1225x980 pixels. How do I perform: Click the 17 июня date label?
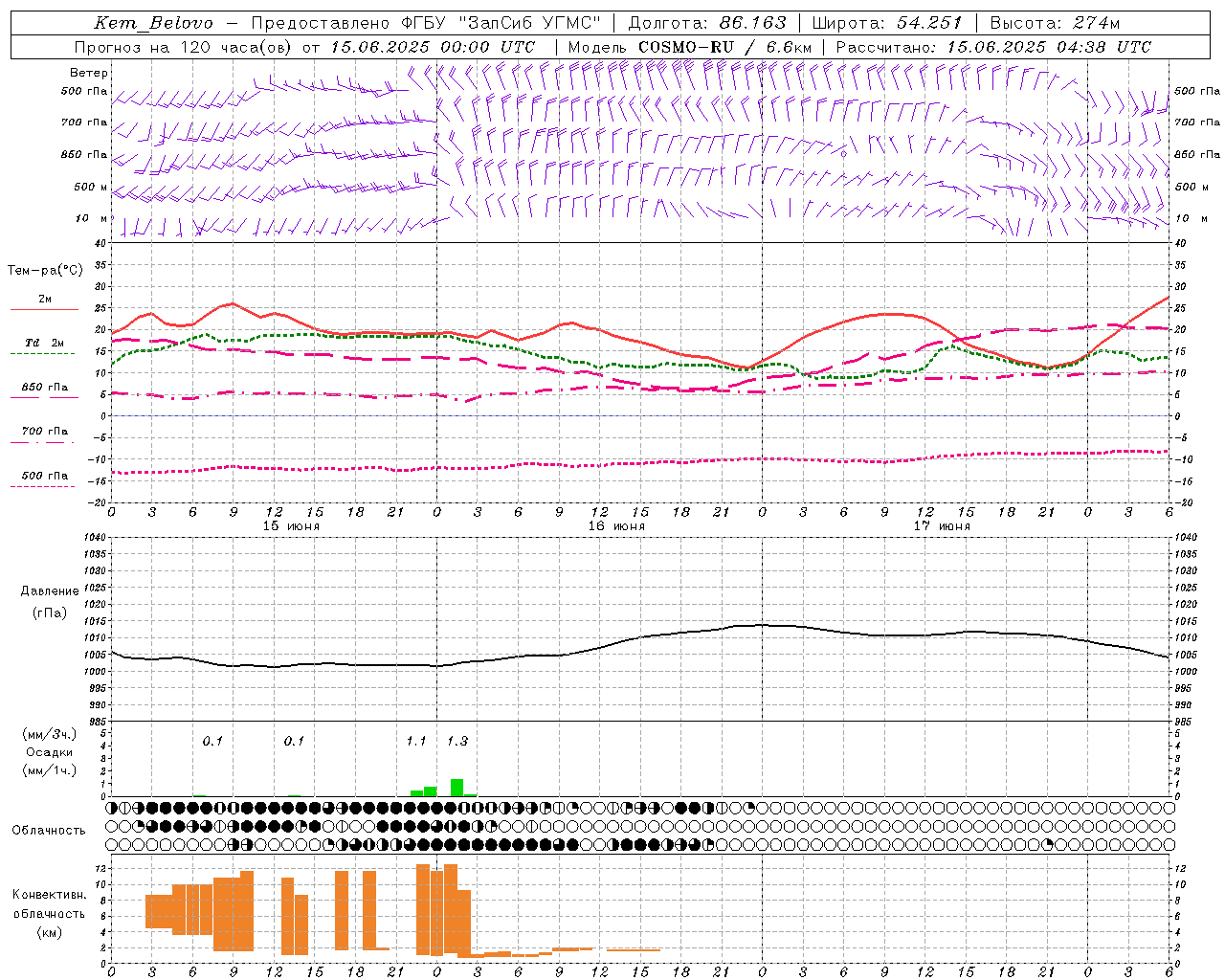point(942,526)
